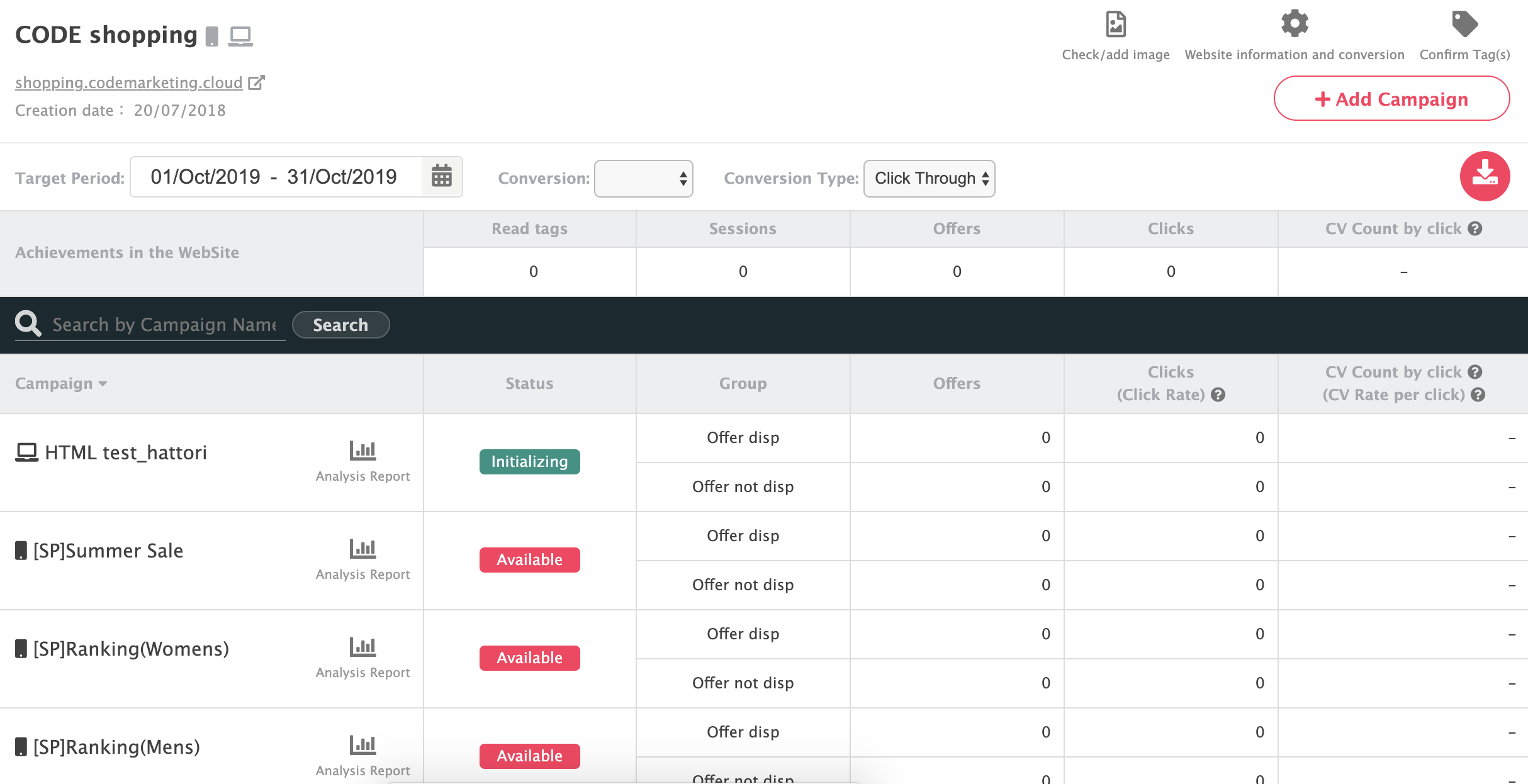The image size is (1528, 784).
Task: Click the Add Campaign button
Action: pyautogui.click(x=1391, y=99)
